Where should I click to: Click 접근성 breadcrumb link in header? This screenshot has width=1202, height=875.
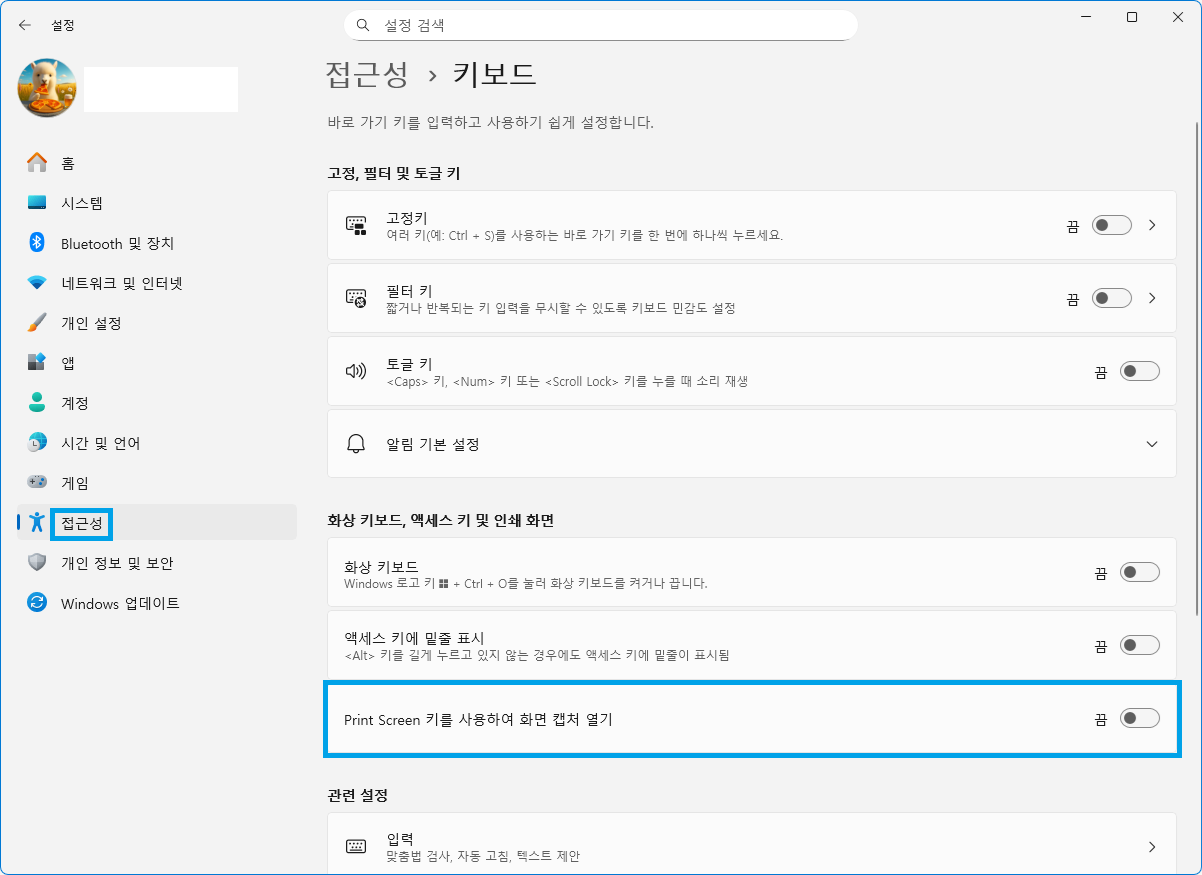pyautogui.click(x=367, y=74)
